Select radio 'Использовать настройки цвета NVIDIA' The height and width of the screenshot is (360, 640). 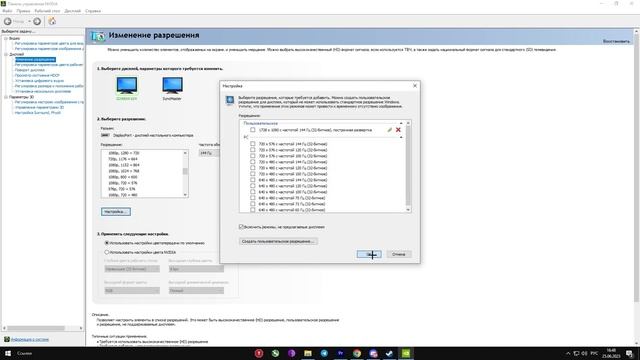click(x=107, y=252)
